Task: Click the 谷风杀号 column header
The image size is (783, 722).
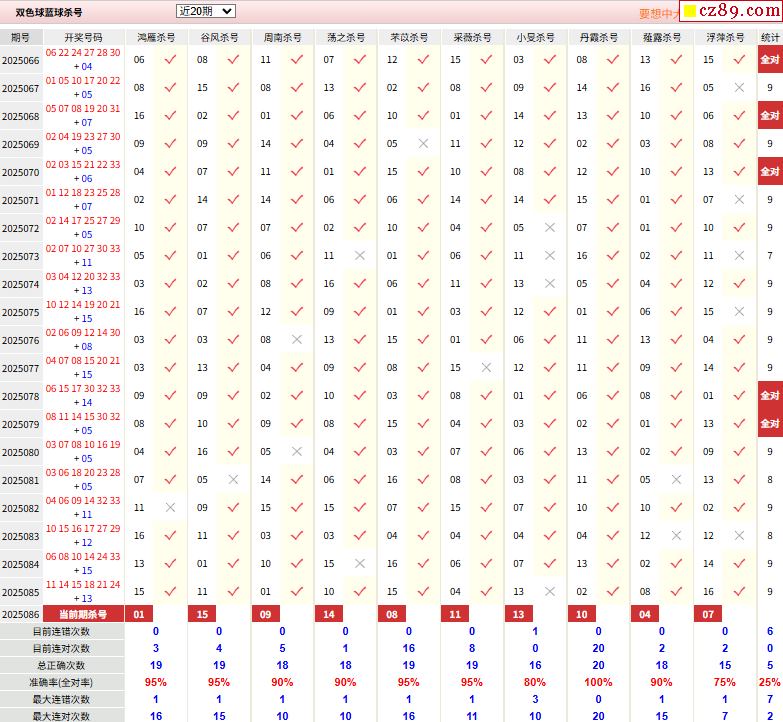Action: click(219, 37)
